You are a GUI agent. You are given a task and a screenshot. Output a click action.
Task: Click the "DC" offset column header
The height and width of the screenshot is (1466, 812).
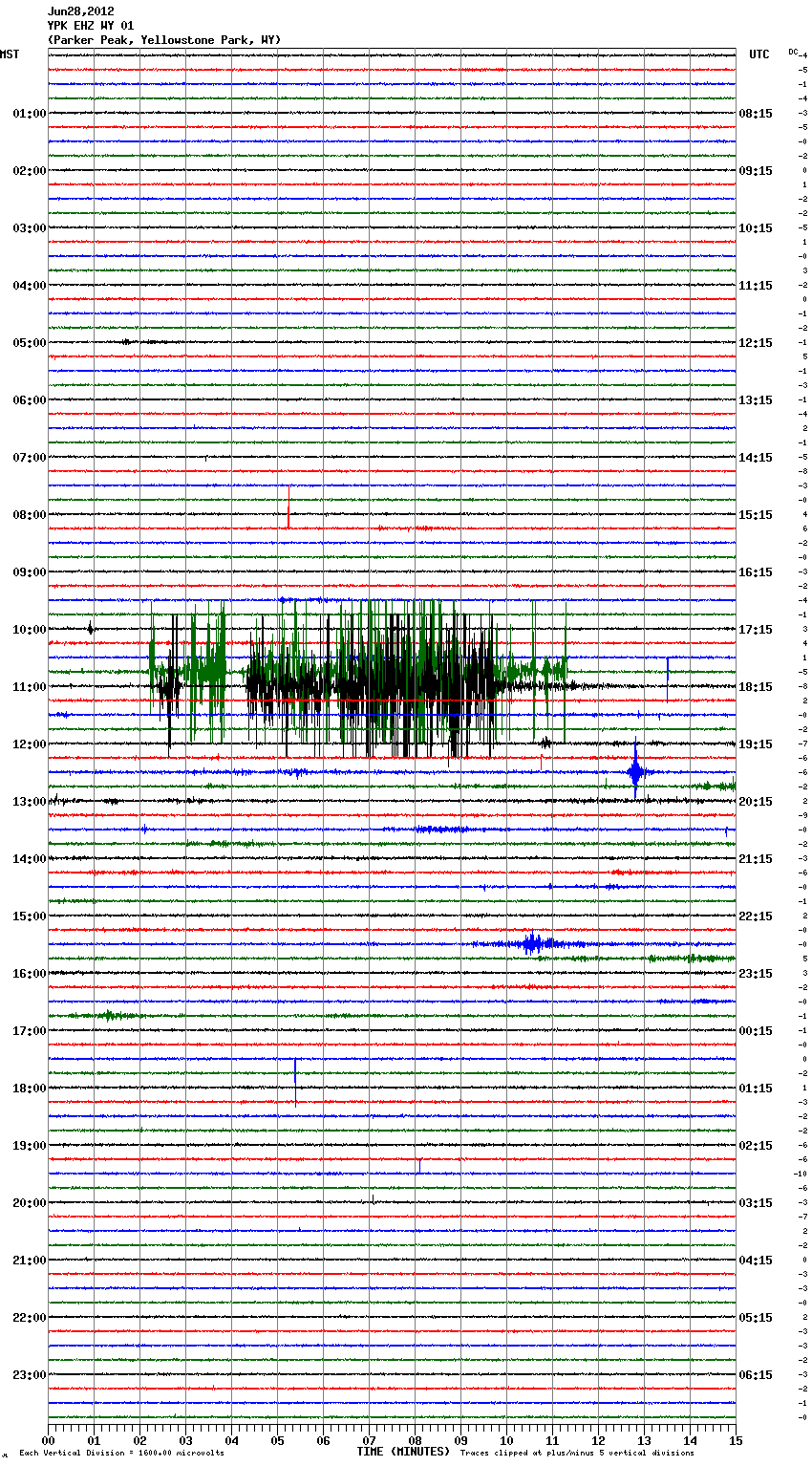(793, 52)
